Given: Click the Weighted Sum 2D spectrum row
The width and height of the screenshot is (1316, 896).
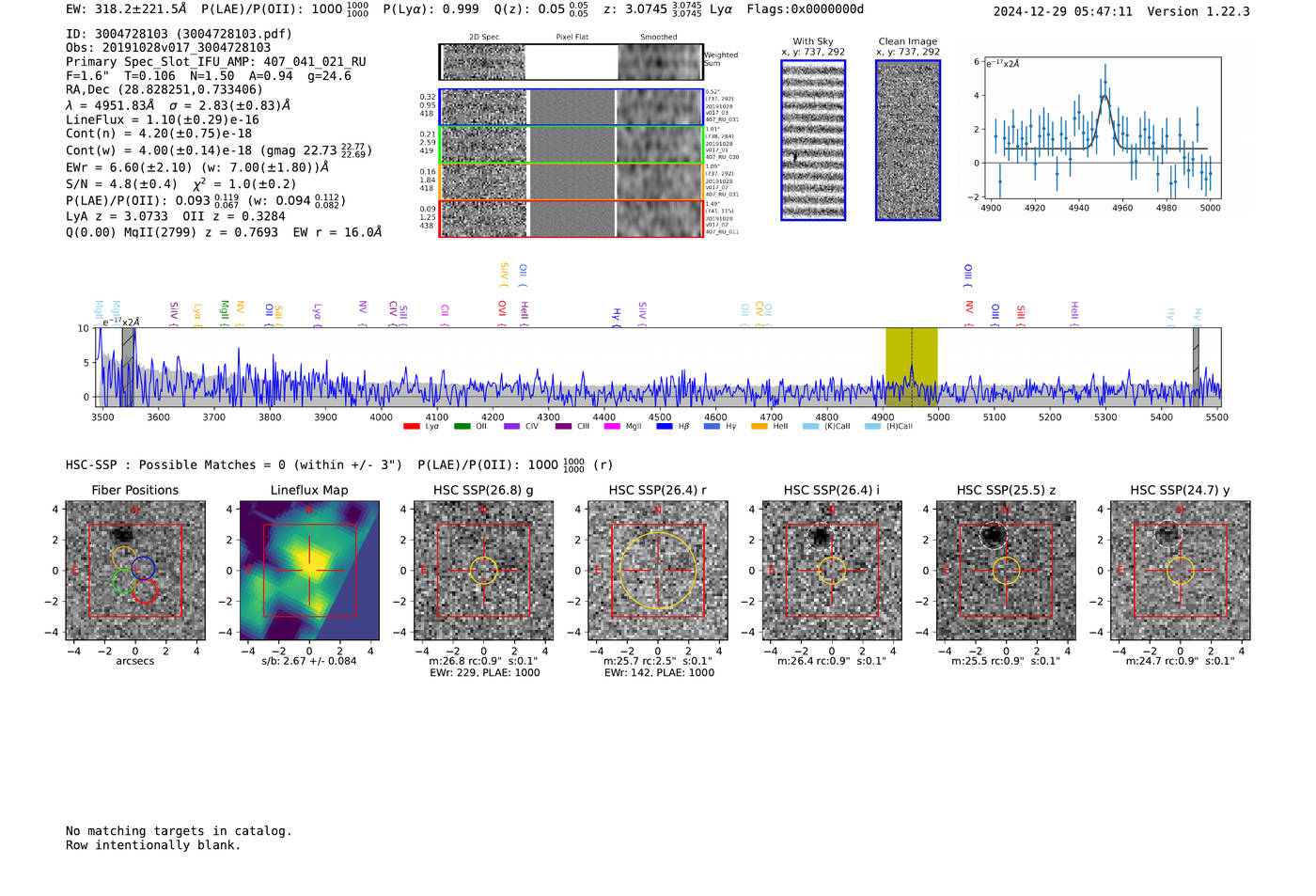Looking at the screenshot, I should tap(571, 62).
